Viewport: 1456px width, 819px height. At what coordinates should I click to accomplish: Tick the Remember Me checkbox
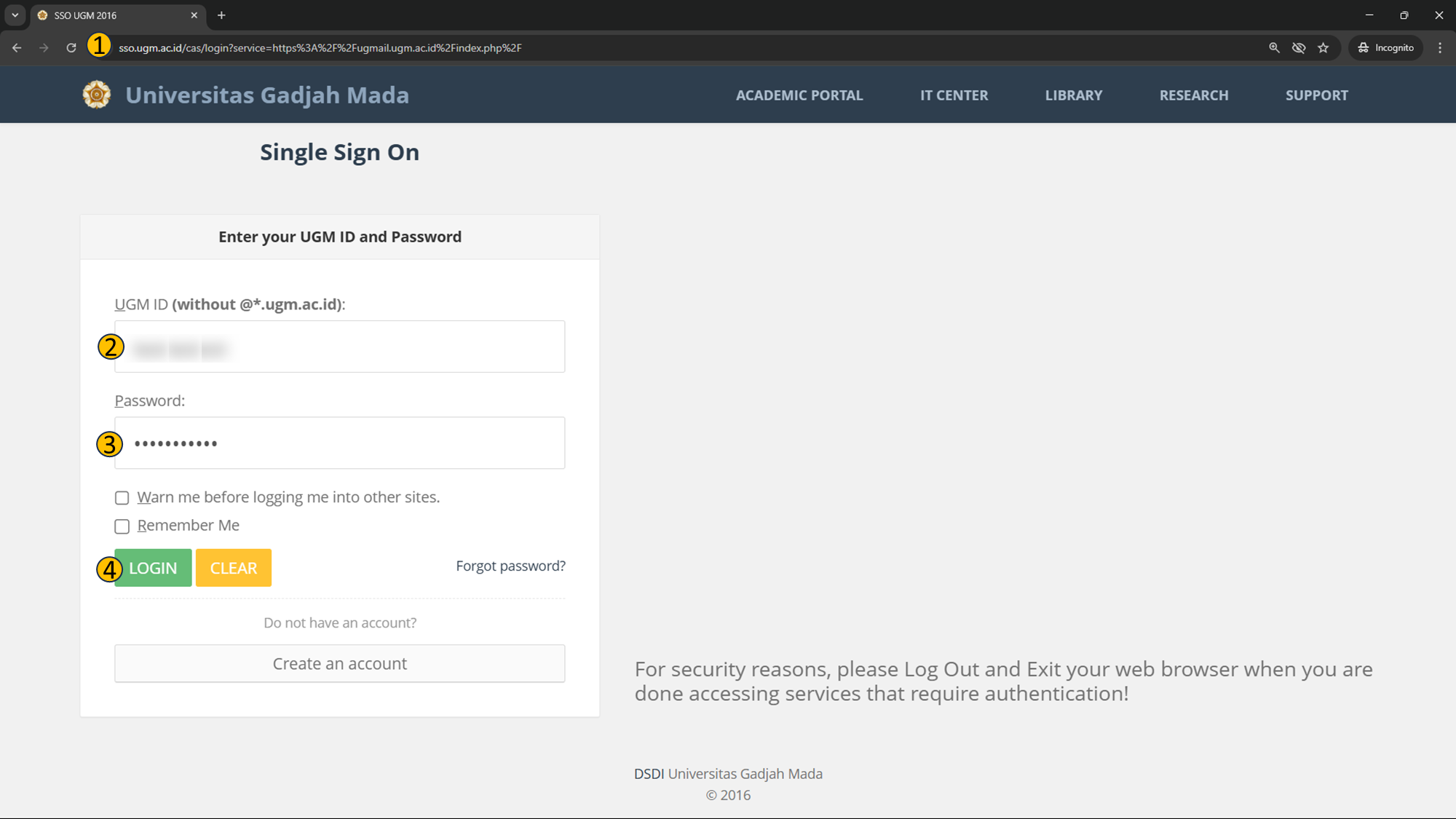click(122, 526)
